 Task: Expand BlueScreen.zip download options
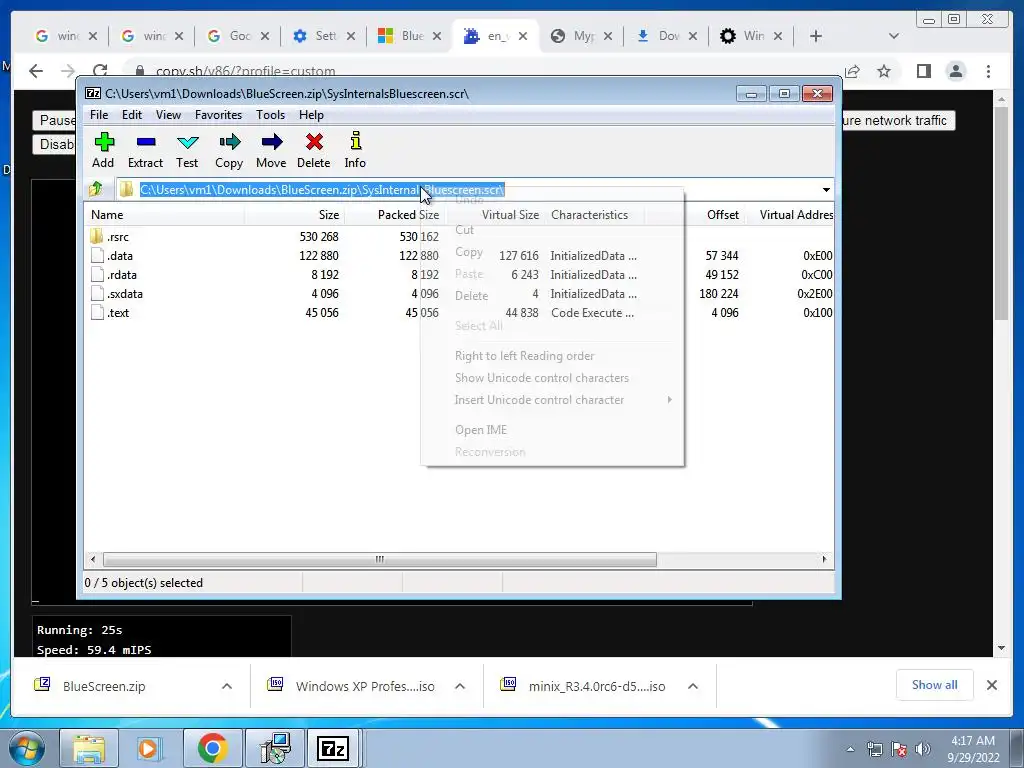(227, 686)
